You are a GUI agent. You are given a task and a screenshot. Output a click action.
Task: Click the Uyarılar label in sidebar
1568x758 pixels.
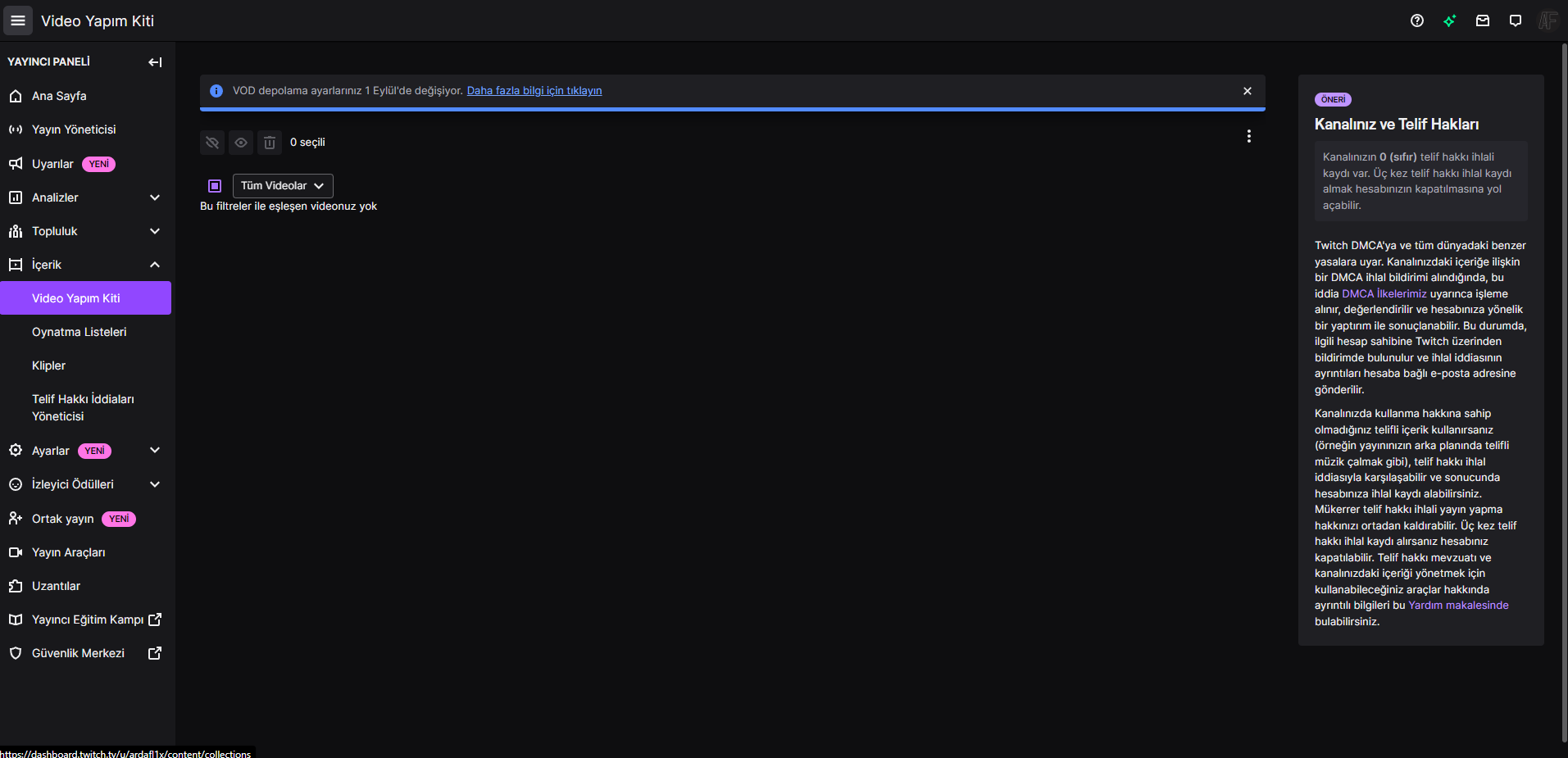52,164
